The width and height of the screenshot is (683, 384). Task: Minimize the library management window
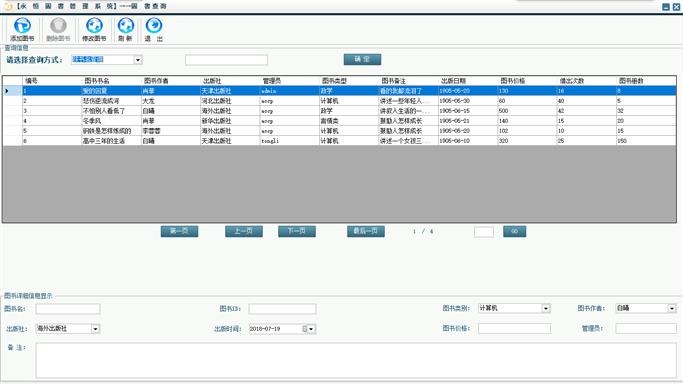click(666, 7)
